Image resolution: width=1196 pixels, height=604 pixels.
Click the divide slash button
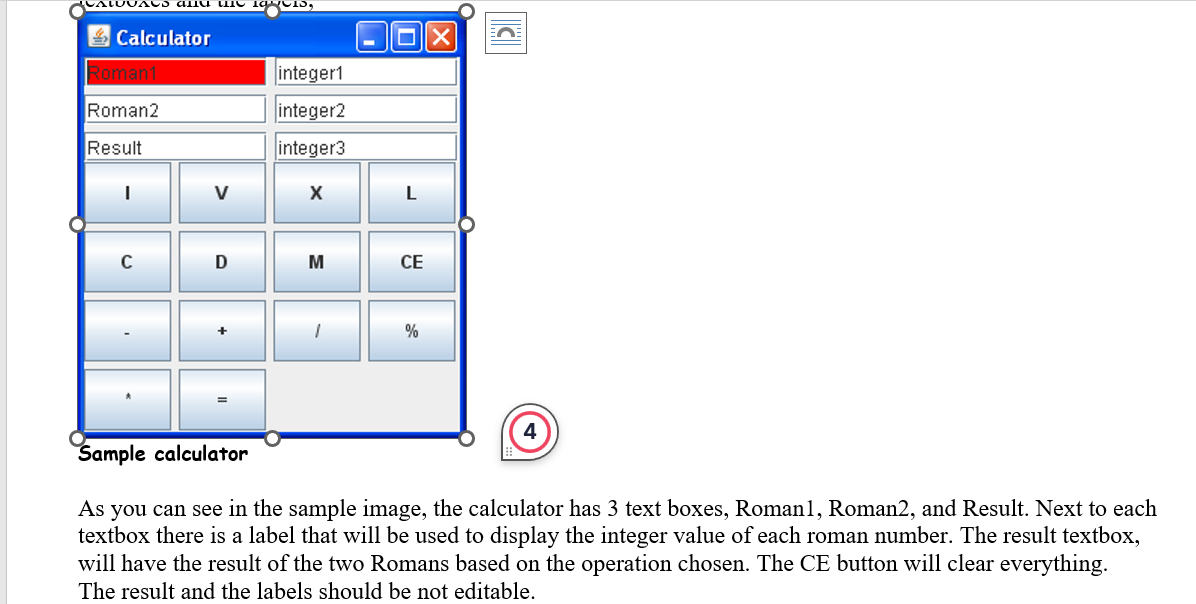coord(317,330)
